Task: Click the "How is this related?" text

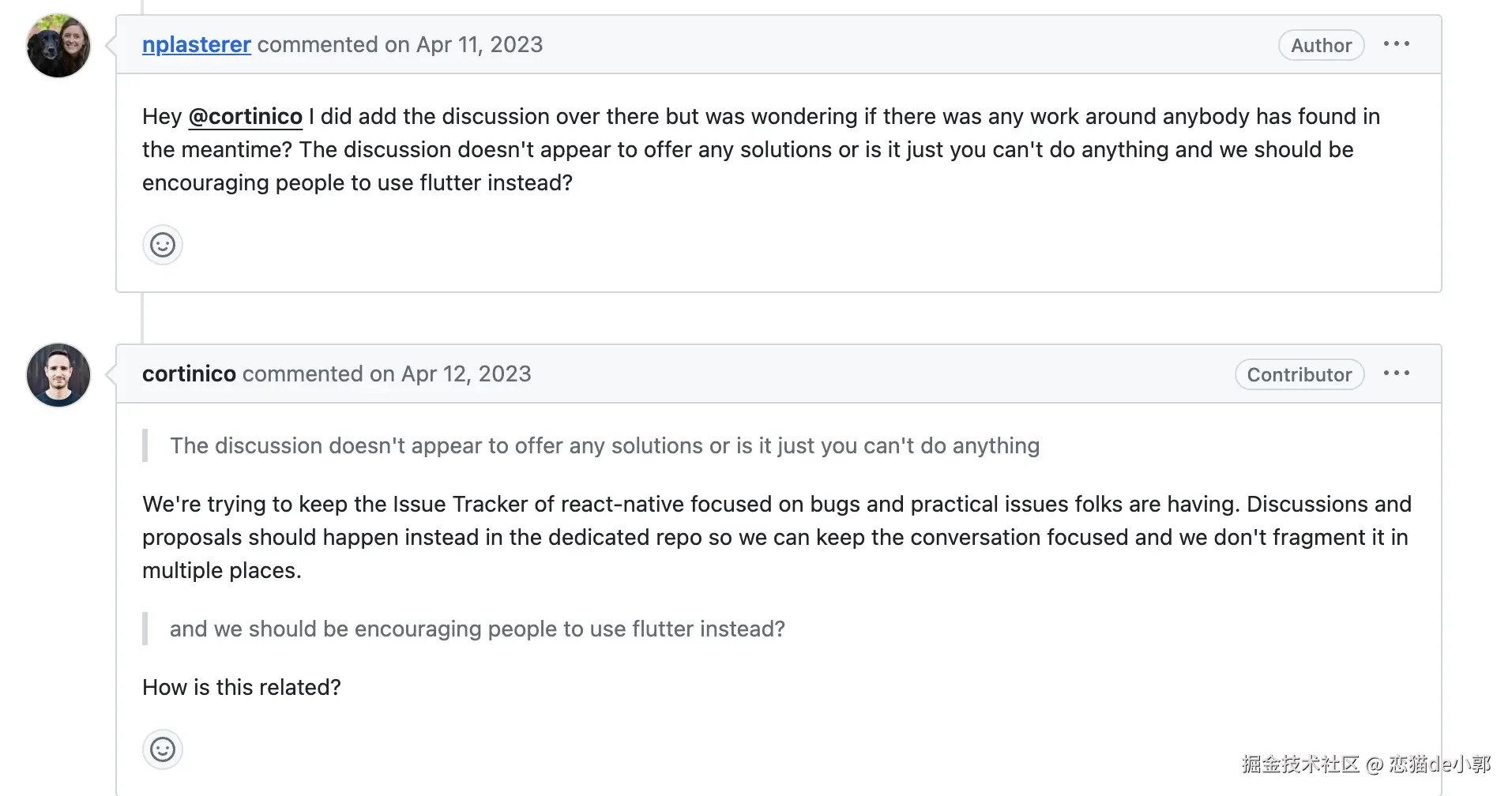Action: (242, 688)
